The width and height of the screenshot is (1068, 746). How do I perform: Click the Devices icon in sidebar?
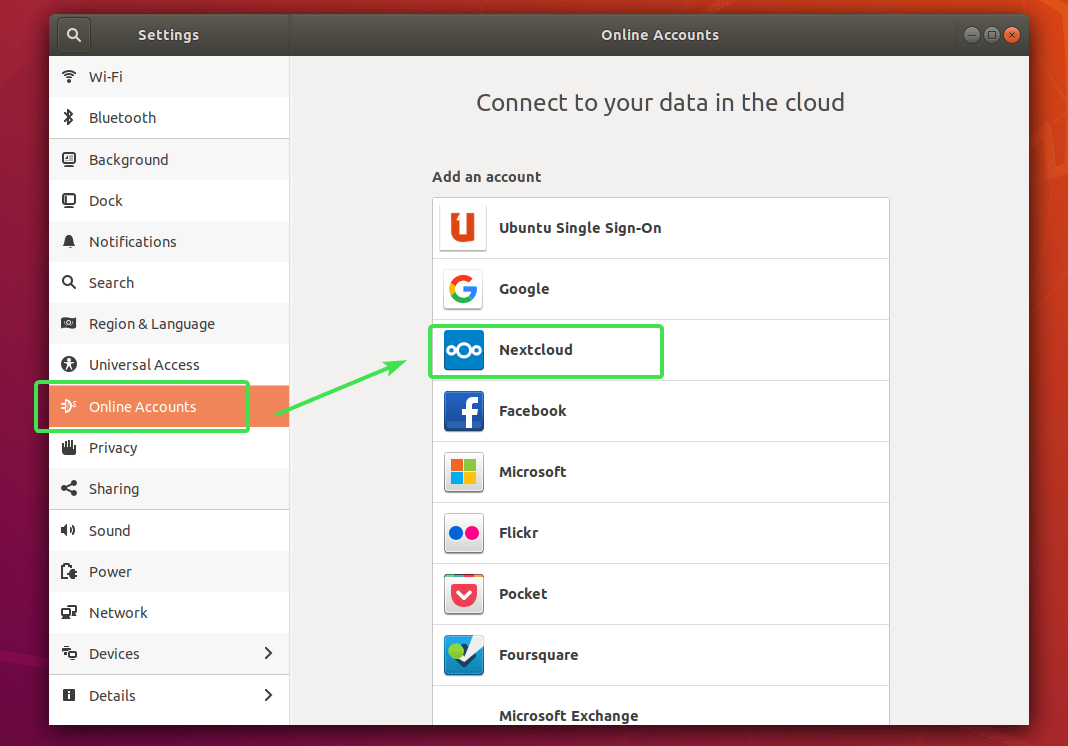[x=69, y=653]
